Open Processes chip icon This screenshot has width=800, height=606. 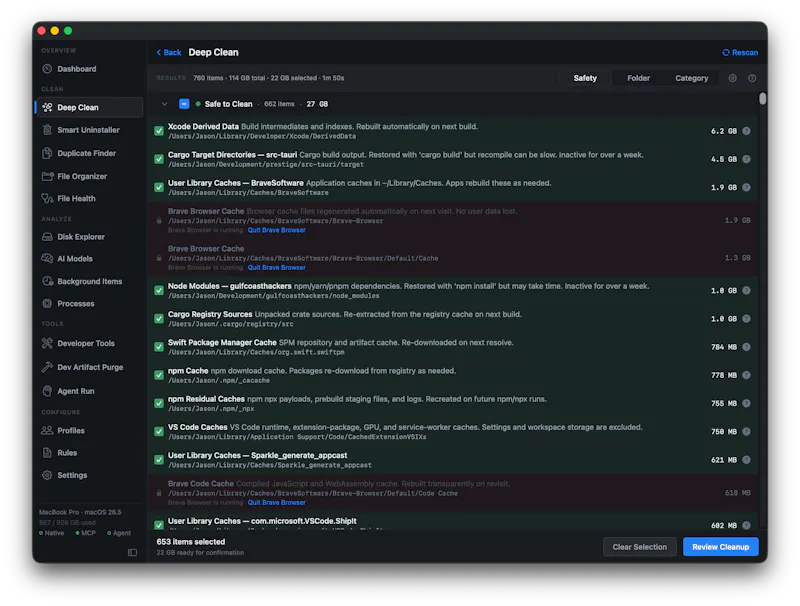[47, 304]
